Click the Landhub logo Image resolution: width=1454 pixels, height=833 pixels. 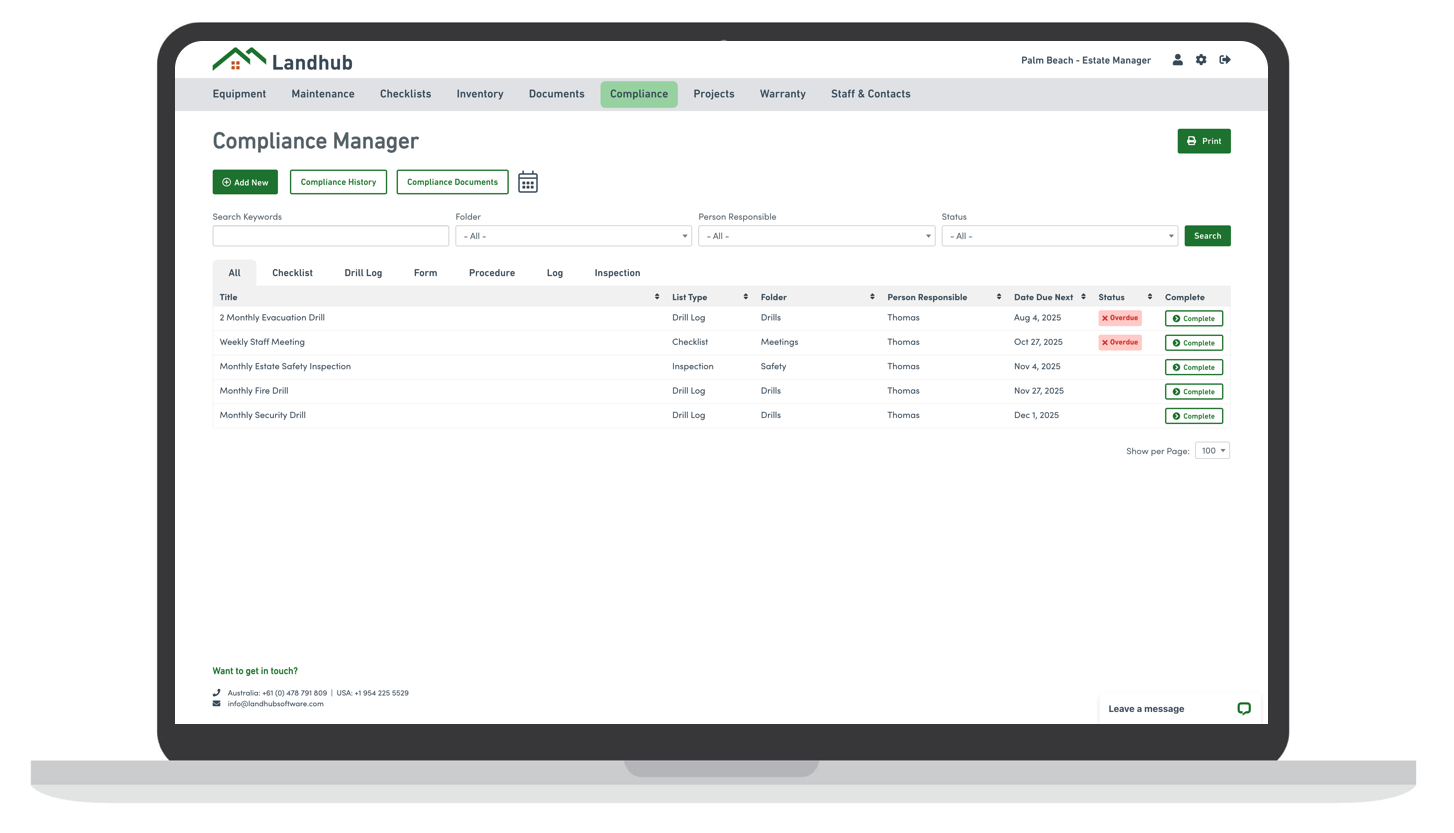(282, 61)
